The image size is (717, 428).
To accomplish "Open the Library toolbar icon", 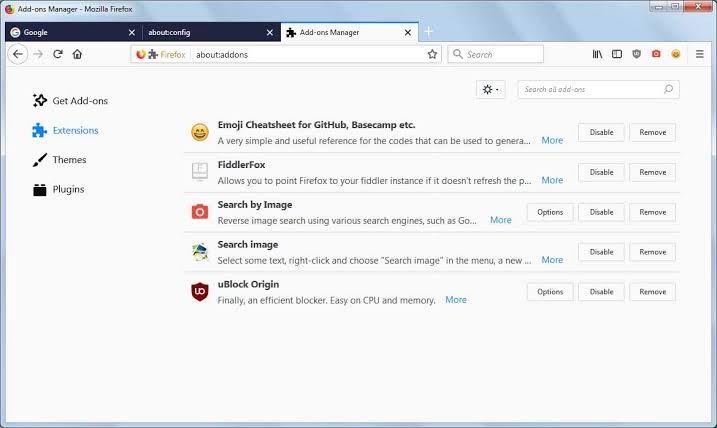I will coord(598,54).
